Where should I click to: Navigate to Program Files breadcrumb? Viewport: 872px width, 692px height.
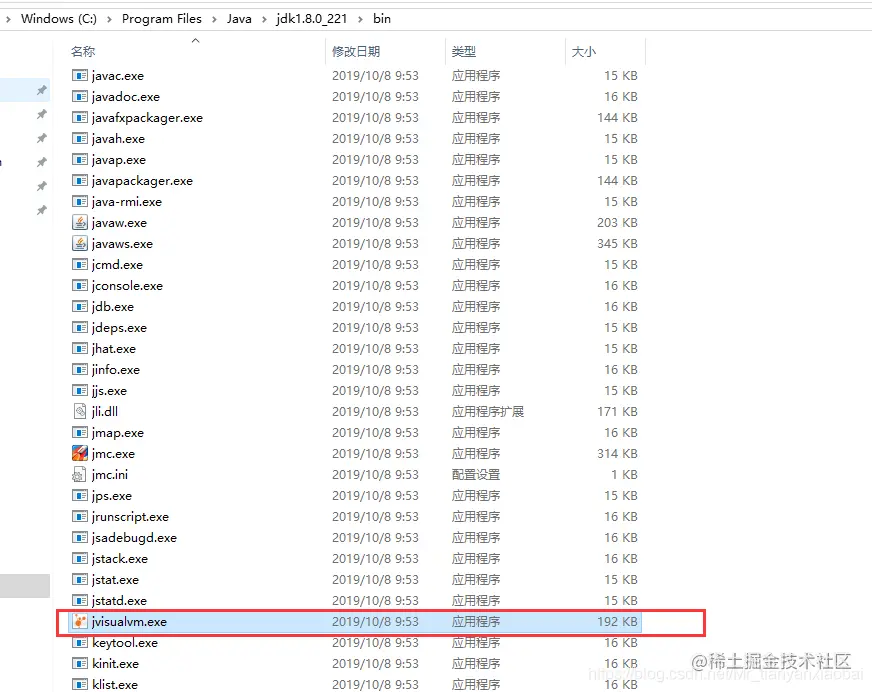[x=162, y=19]
